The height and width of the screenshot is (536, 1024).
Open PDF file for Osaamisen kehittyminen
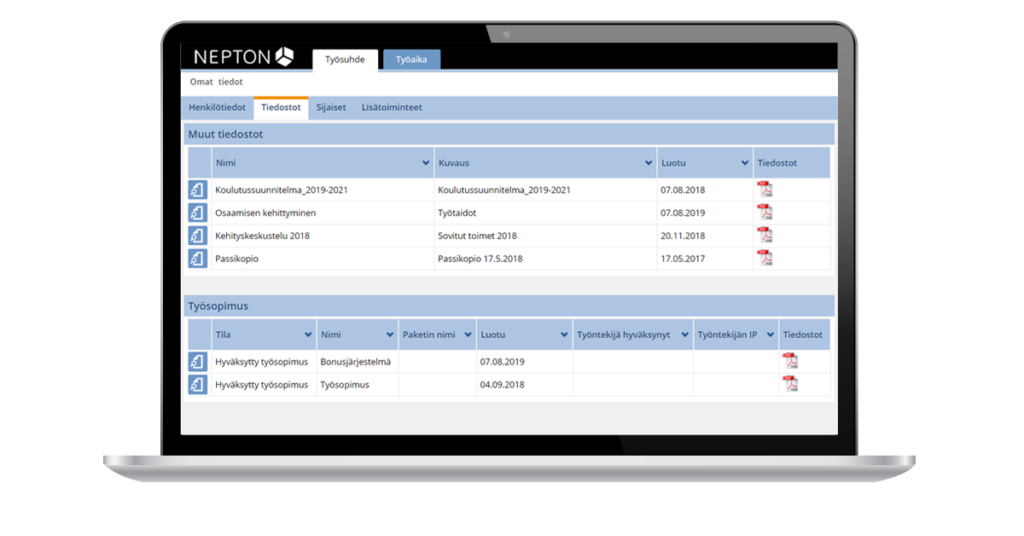[x=764, y=212]
